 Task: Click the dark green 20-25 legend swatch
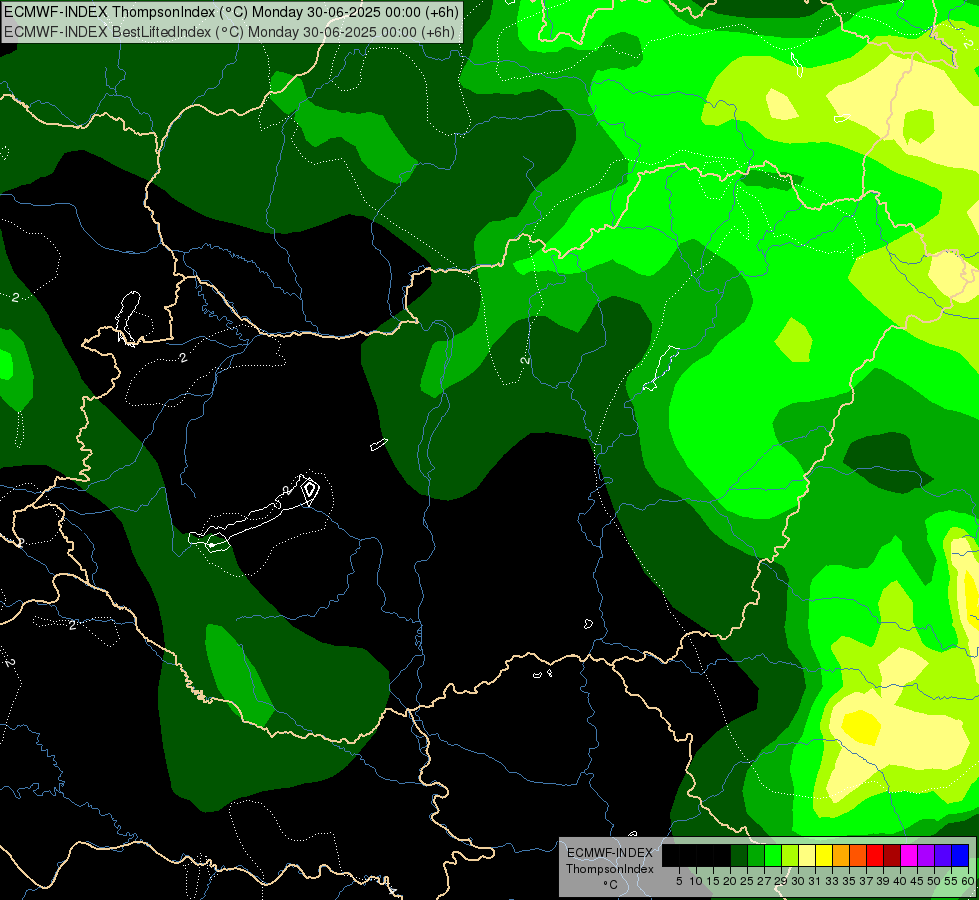point(739,855)
